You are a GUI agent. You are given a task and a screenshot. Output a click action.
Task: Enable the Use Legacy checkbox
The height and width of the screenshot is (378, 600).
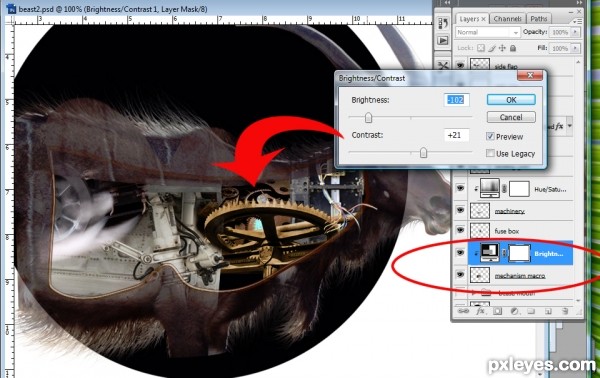(490, 153)
